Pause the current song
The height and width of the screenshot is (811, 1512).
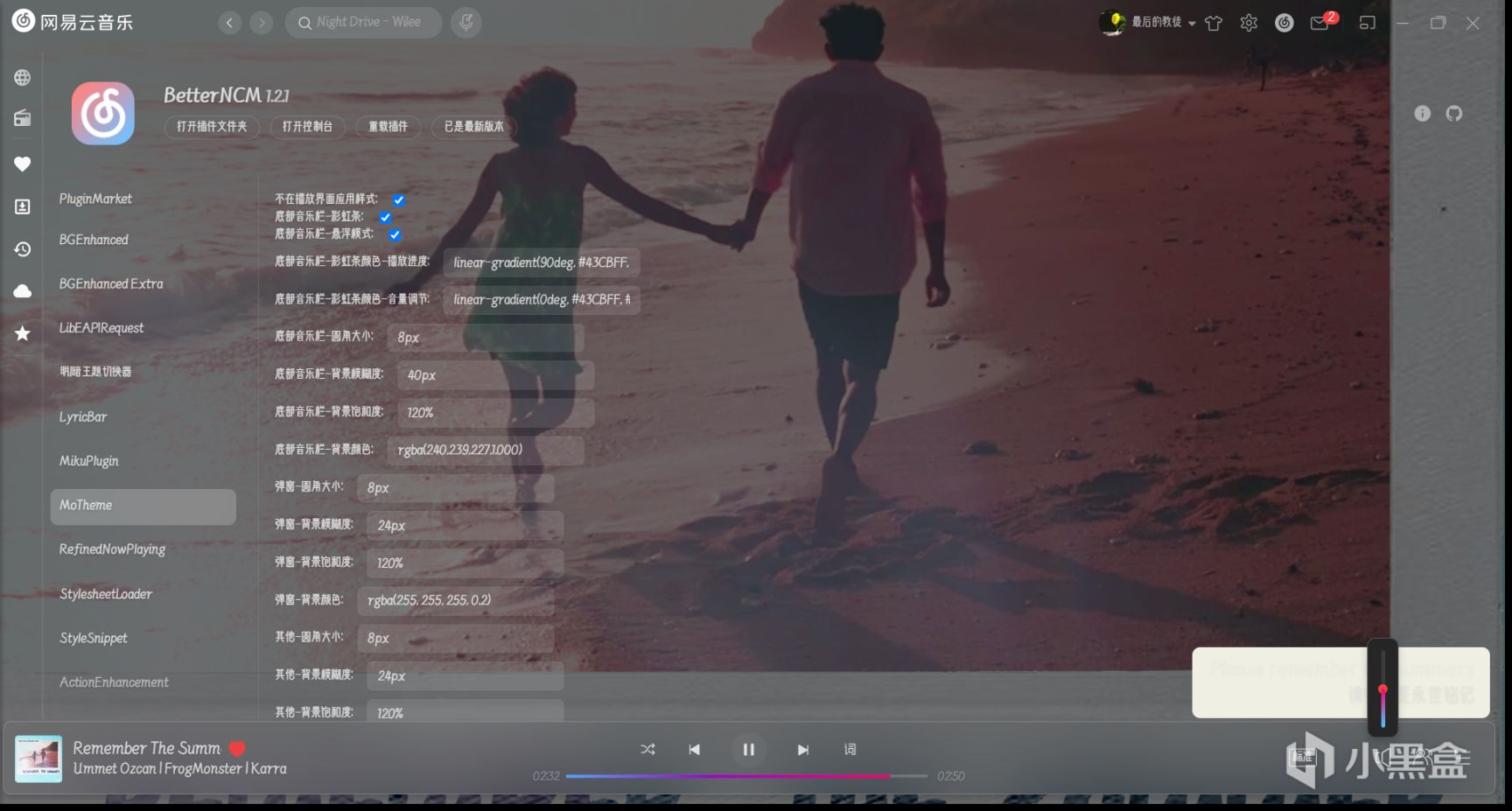748,750
